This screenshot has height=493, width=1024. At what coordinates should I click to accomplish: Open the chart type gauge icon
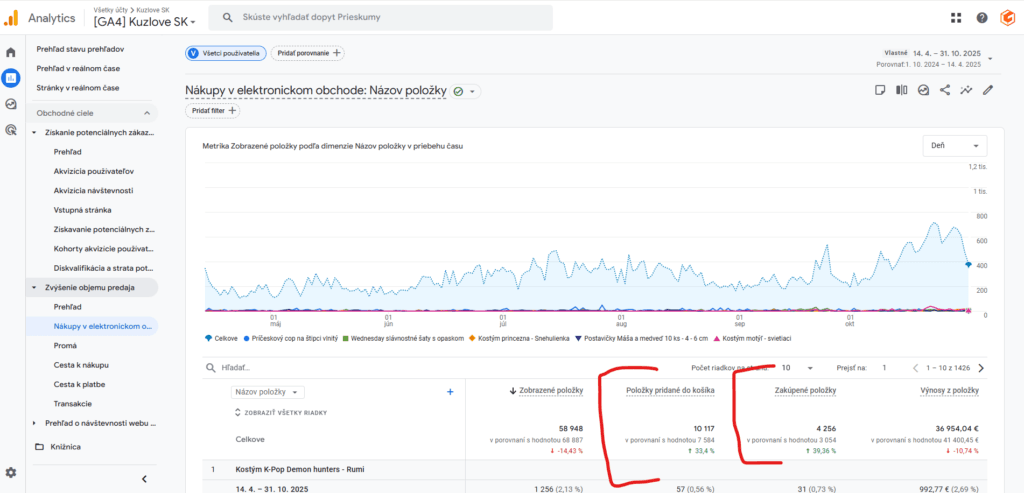[923, 90]
